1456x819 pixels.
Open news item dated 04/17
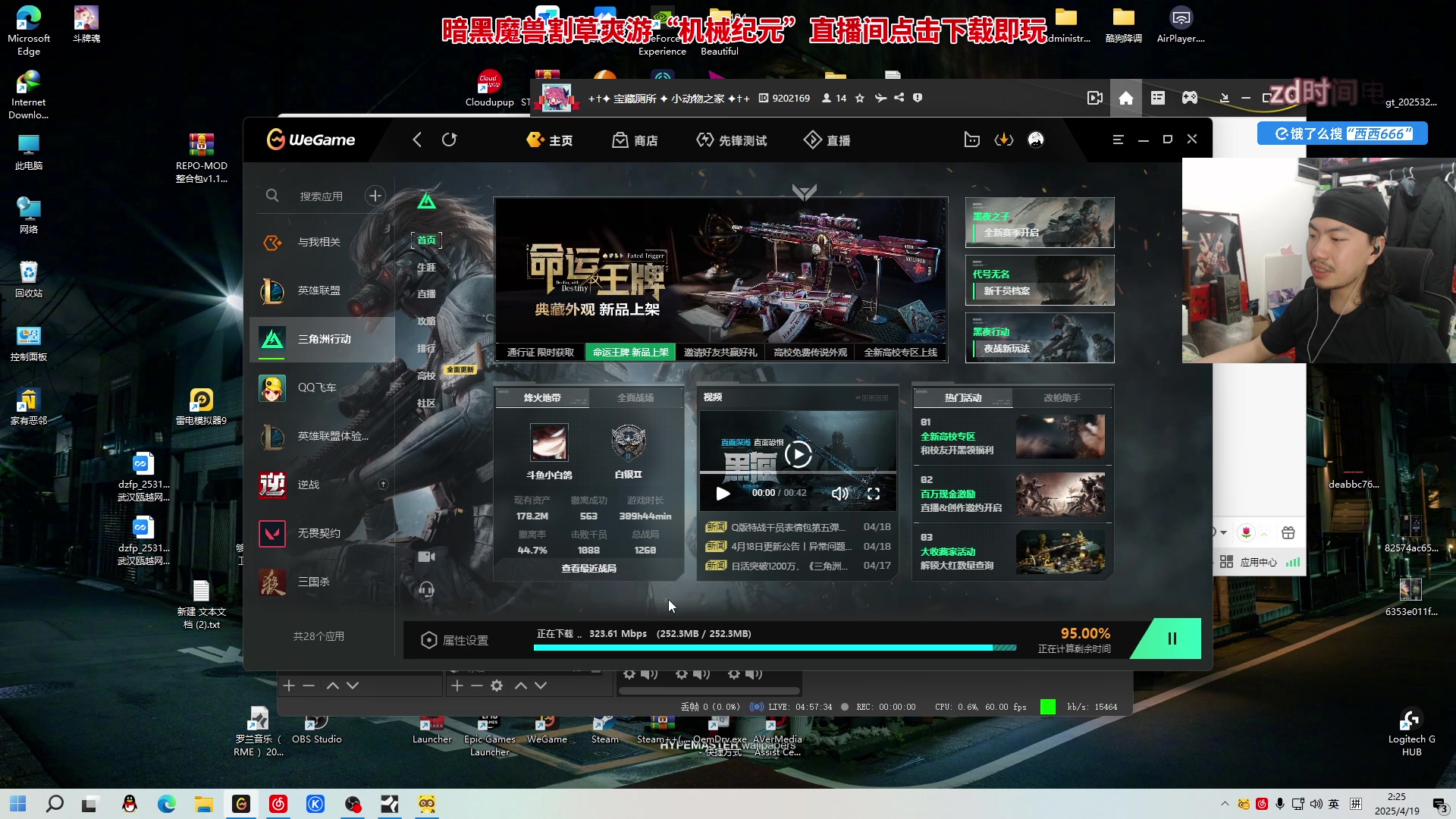797,566
